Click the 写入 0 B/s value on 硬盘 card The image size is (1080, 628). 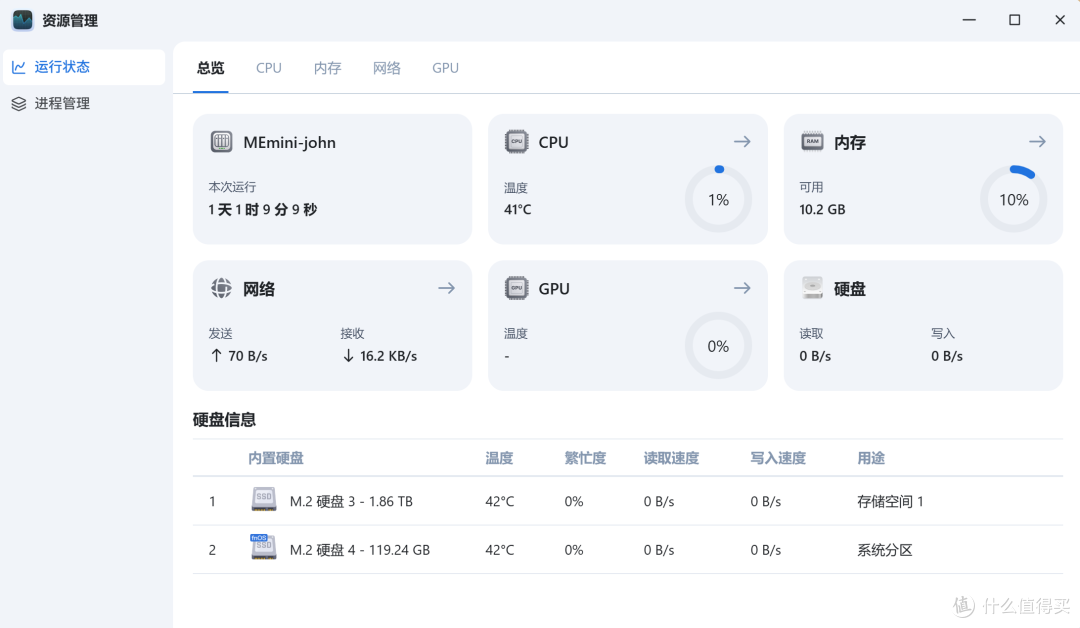tap(947, 356)
